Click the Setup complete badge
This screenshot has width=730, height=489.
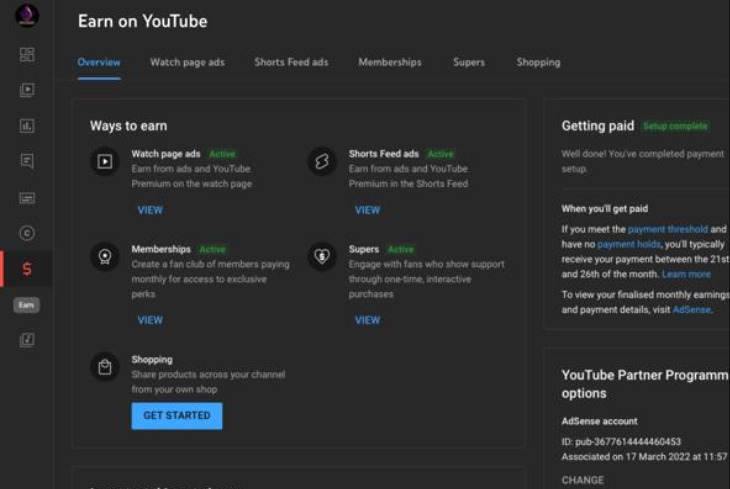pyautogui.click(x=676, y=126)
